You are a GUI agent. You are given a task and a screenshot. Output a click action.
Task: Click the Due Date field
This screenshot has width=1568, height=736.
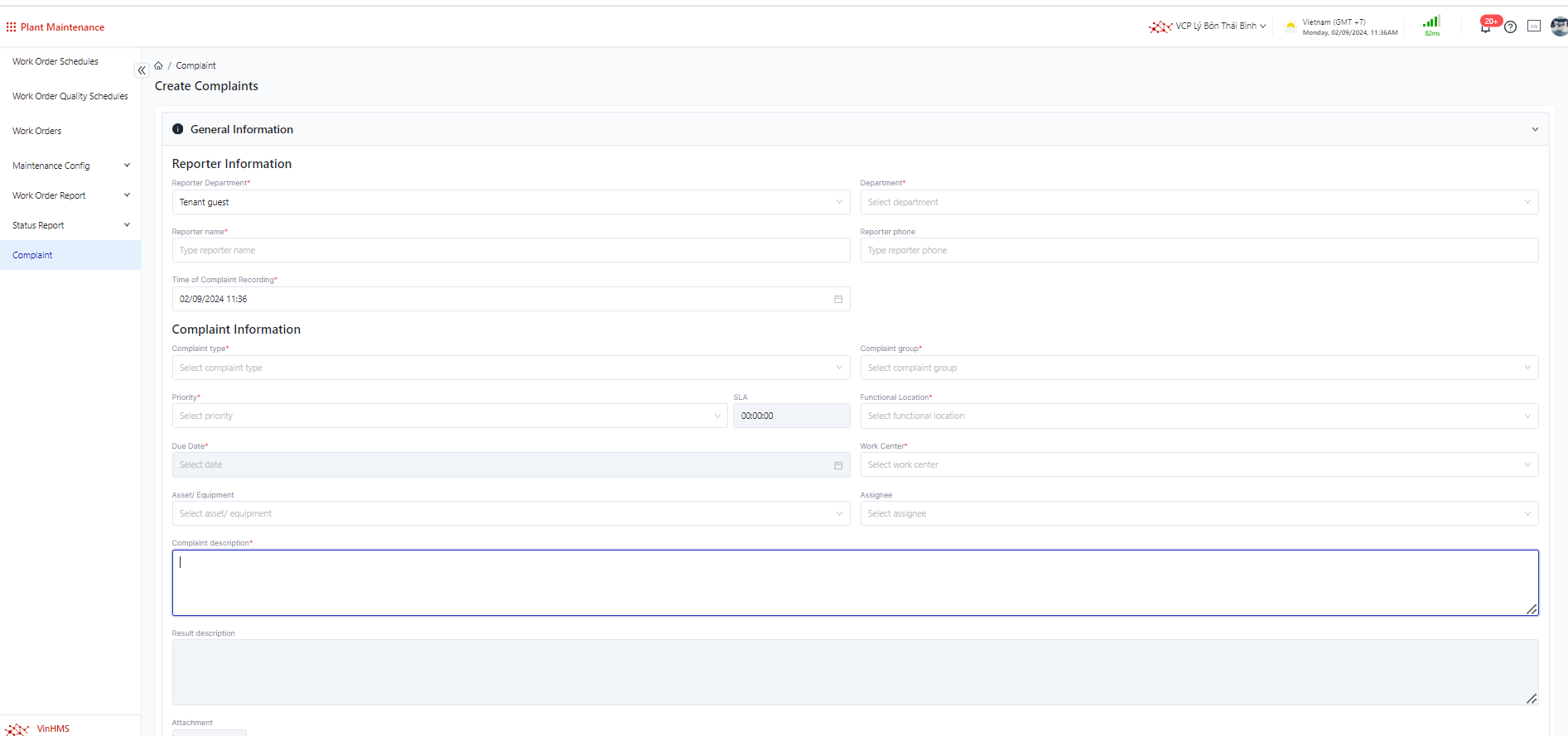click(x=511, y=464)
